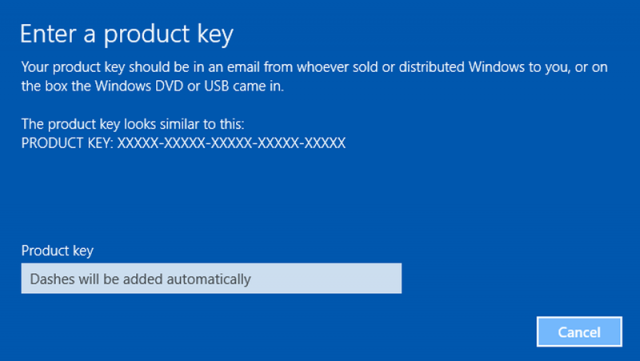Click the first XXXXX group of sample key

coord(138,143)
